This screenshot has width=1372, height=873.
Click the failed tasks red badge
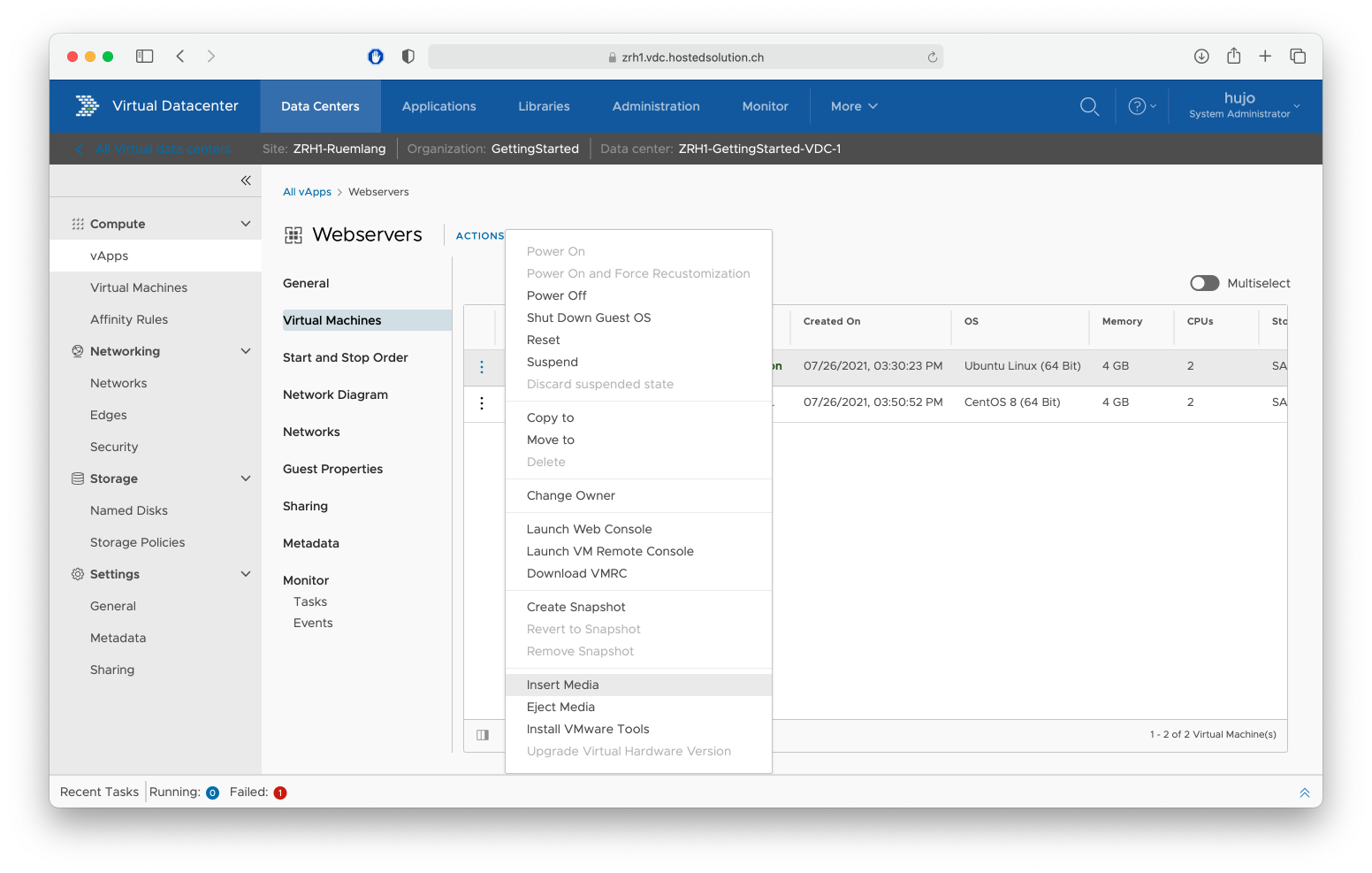[x=280, y=793]
